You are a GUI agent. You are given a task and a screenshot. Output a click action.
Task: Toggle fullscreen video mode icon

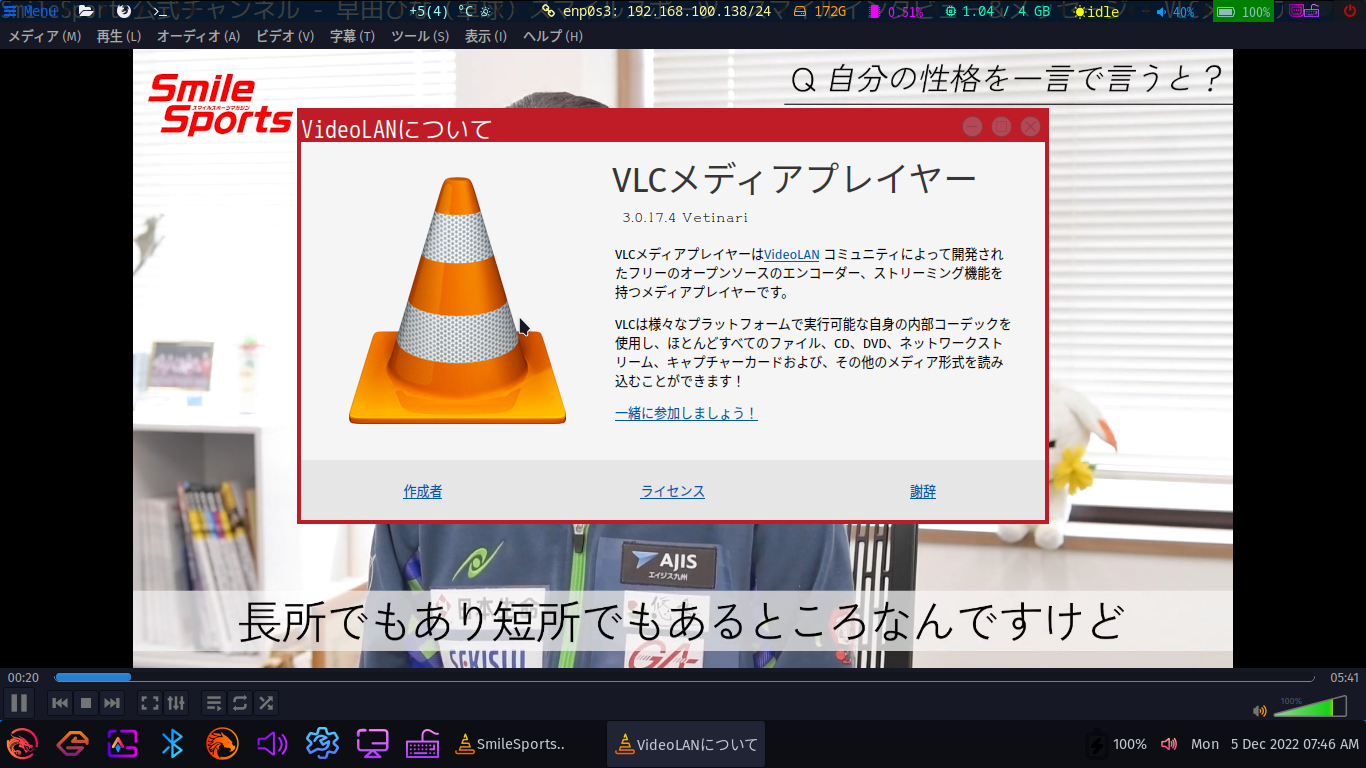coord(150,703)
